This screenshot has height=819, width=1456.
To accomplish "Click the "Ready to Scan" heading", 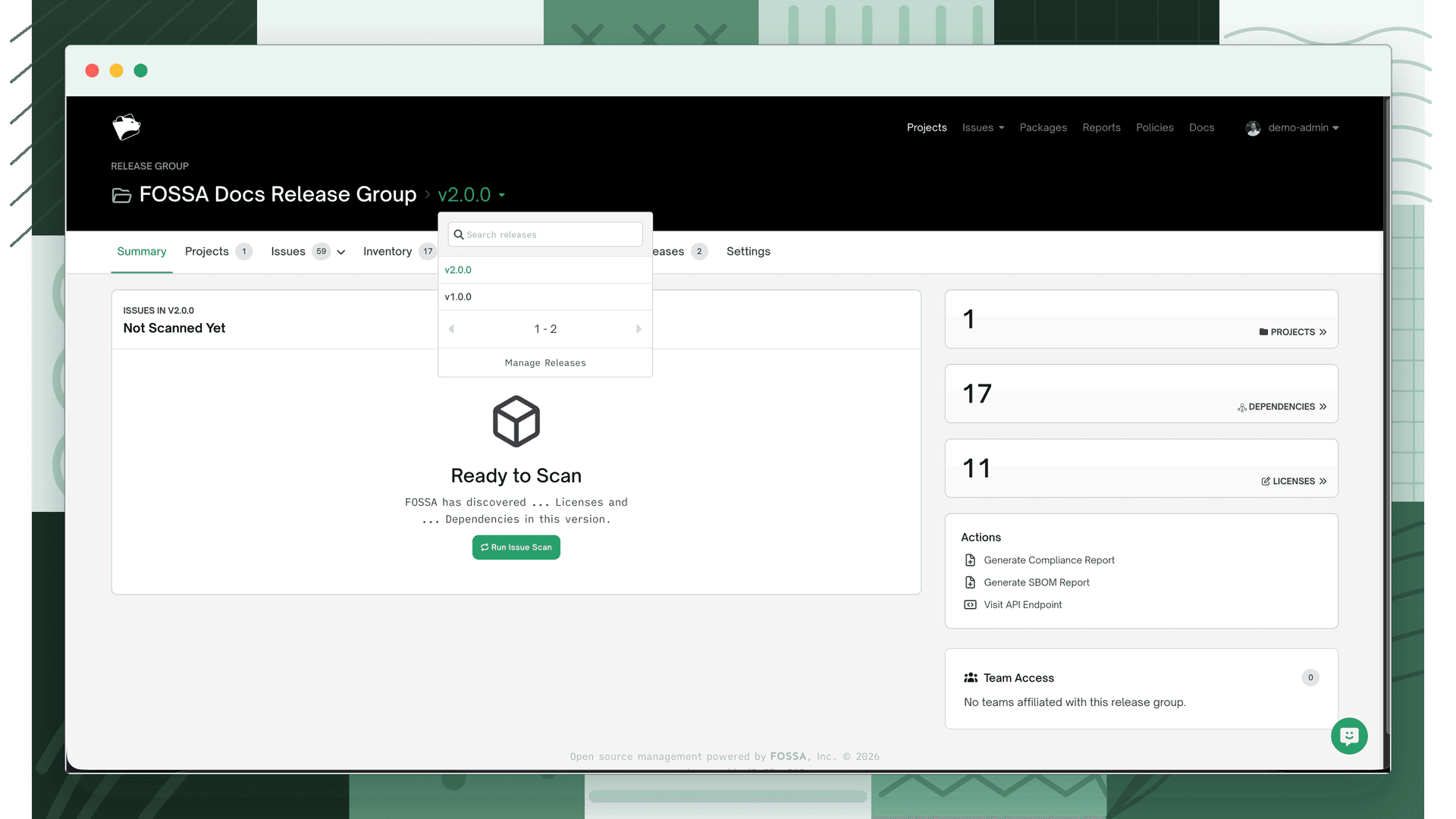I will click(516, 475).
